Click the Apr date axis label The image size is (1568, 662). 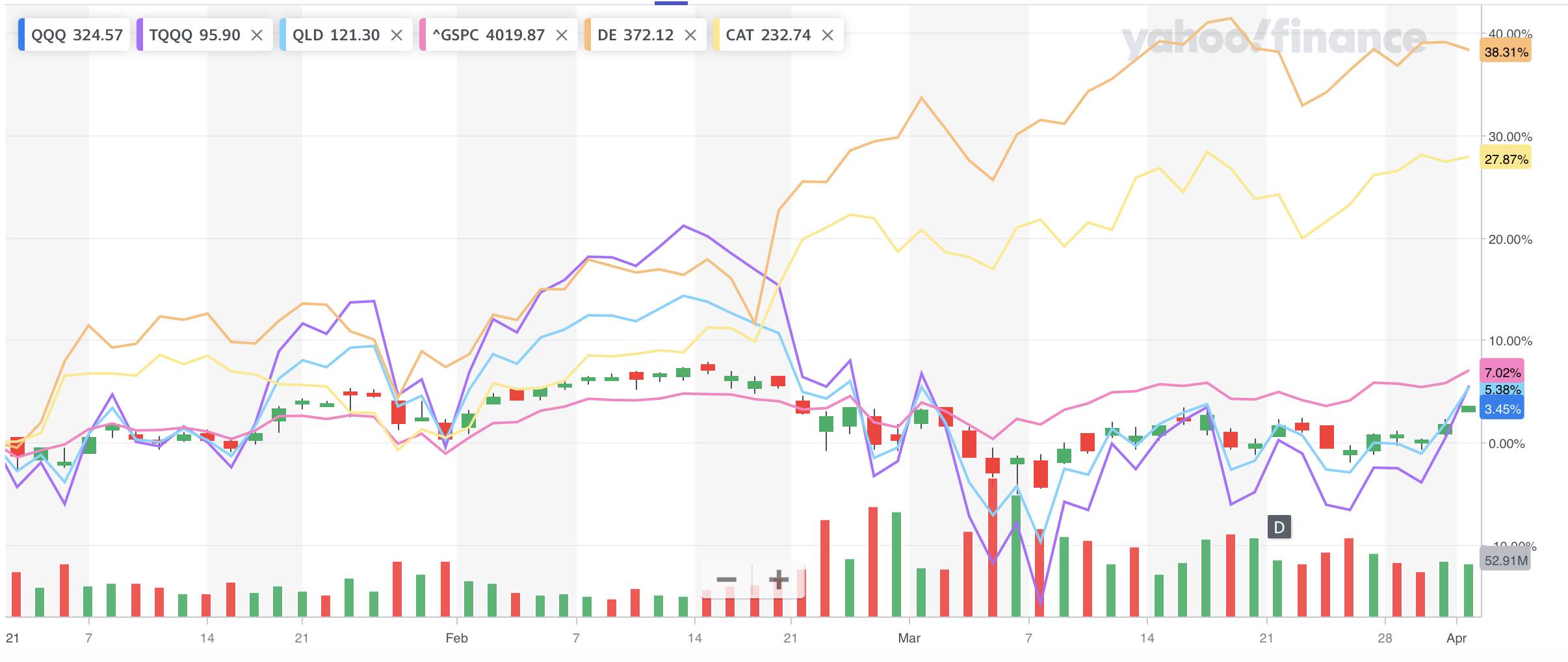(1456, 638)
